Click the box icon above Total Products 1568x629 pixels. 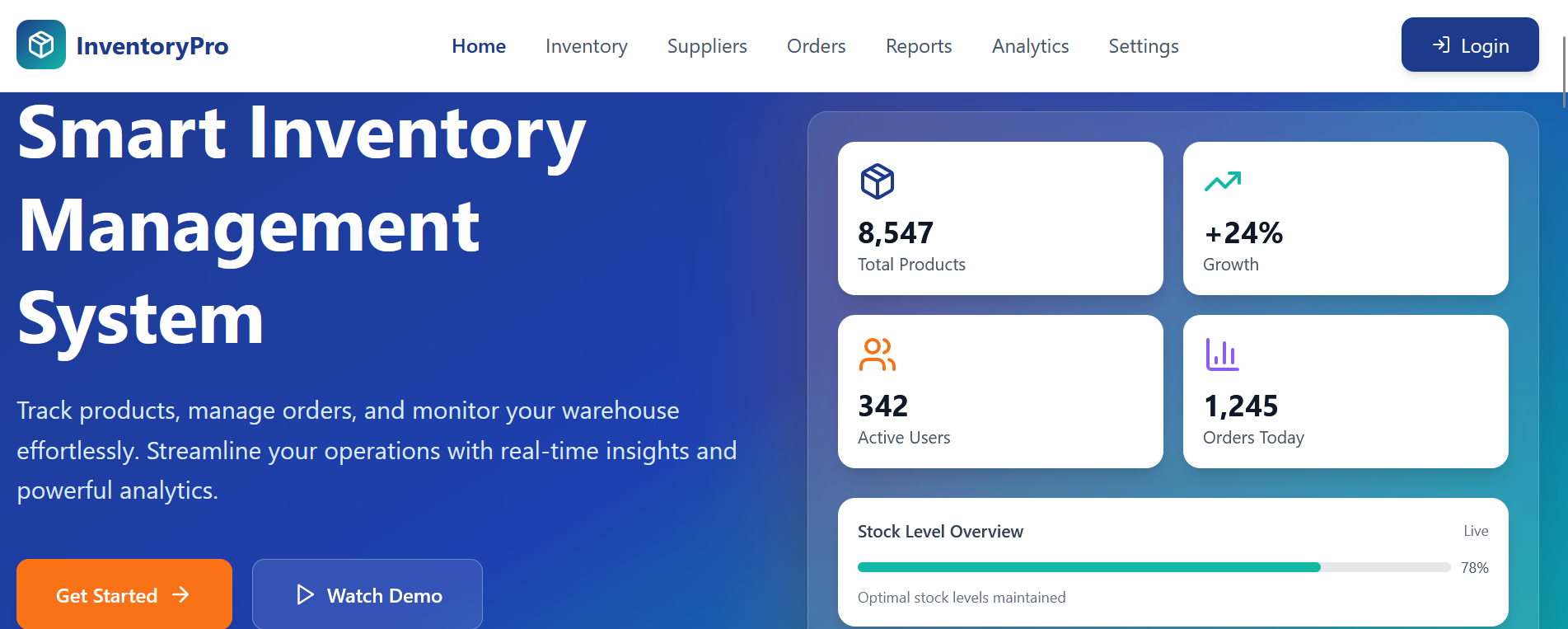click(878, 181)
